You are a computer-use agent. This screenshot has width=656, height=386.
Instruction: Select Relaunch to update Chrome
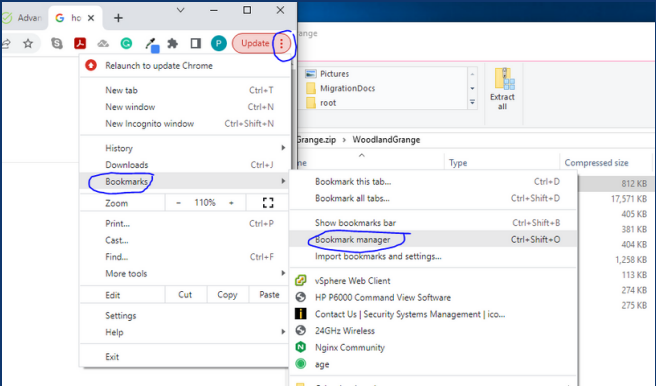coord(184,66)
